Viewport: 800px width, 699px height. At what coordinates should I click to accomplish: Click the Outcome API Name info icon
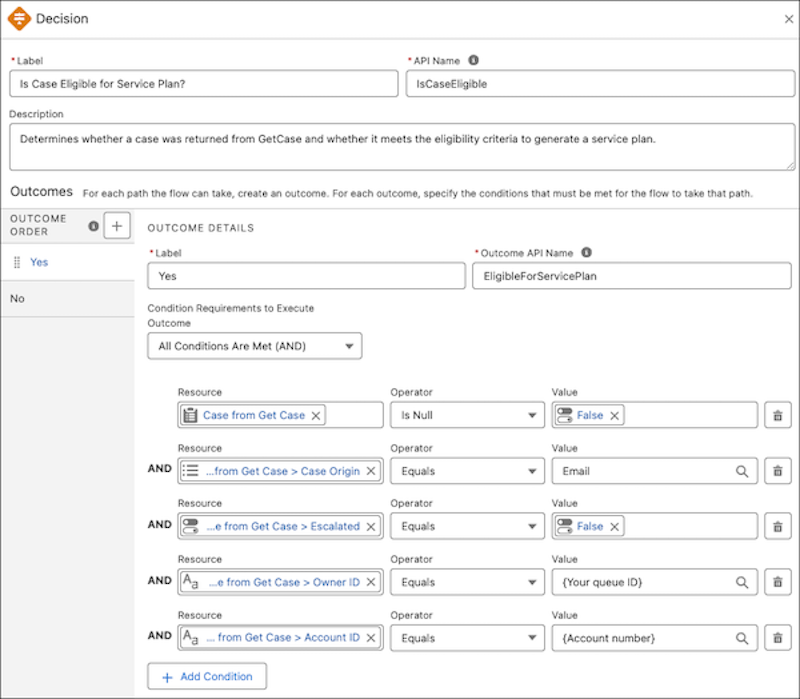pyautogui.click(x=586, y=253)
